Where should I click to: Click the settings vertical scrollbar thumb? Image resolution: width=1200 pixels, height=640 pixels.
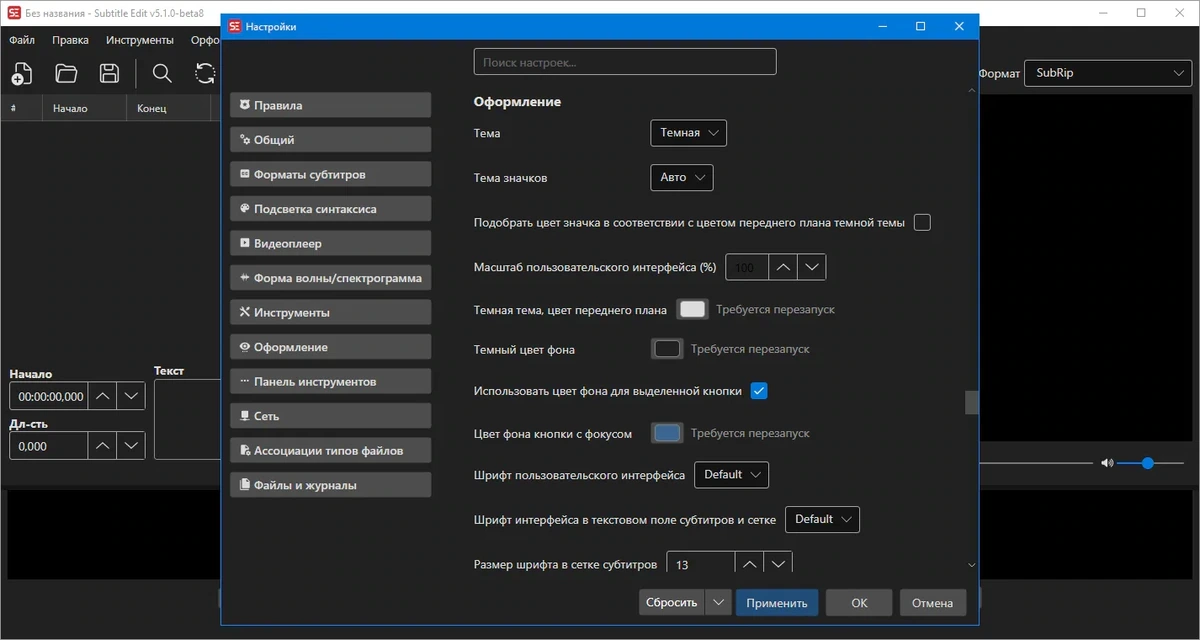click(x=971, y=402)
